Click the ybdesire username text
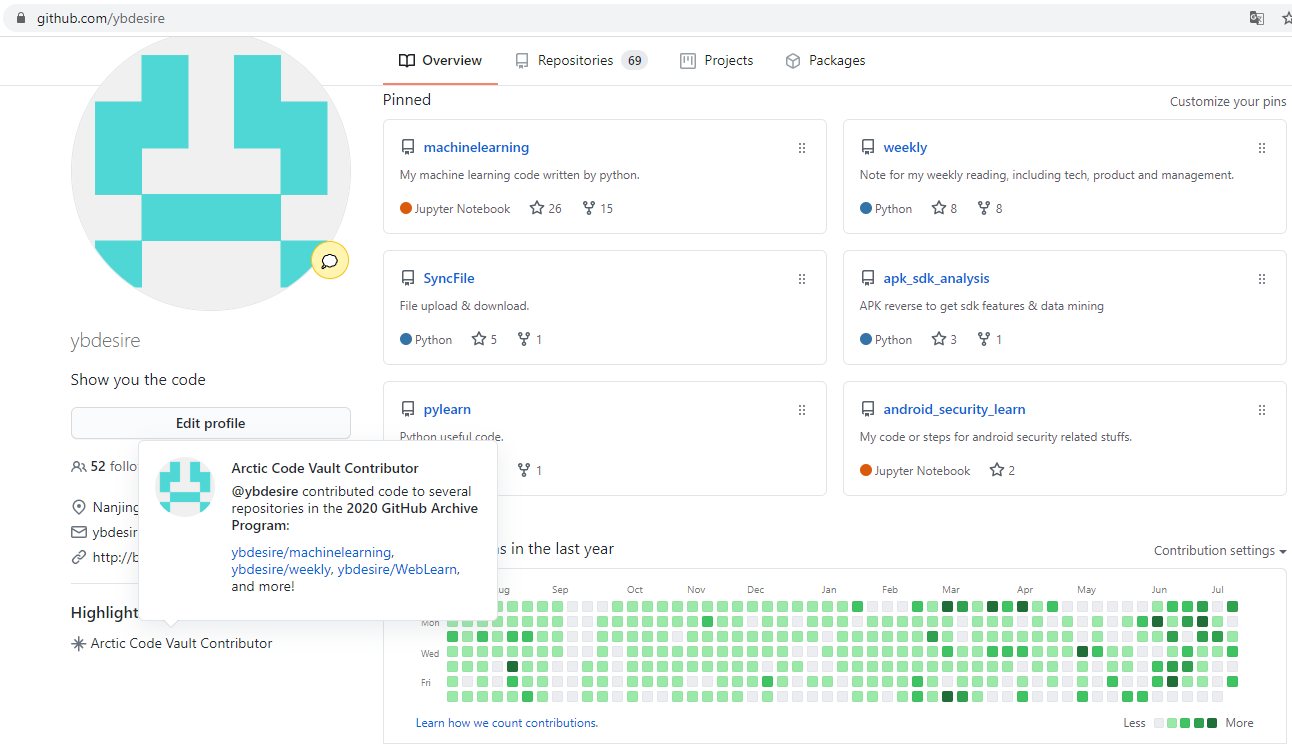 coord(105,341)
